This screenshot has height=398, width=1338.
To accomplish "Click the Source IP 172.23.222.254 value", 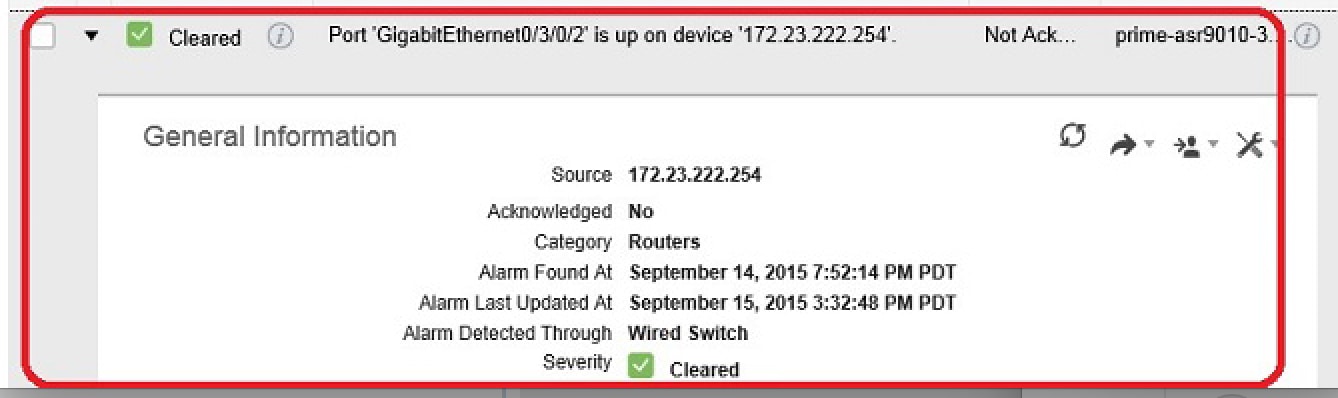I will [694, 175].
